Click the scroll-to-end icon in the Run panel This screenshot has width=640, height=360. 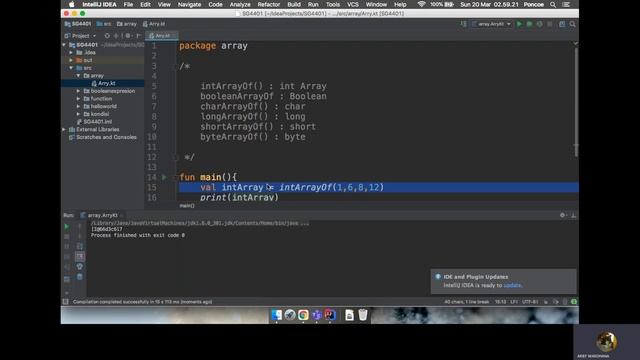[x=80, y=256]
